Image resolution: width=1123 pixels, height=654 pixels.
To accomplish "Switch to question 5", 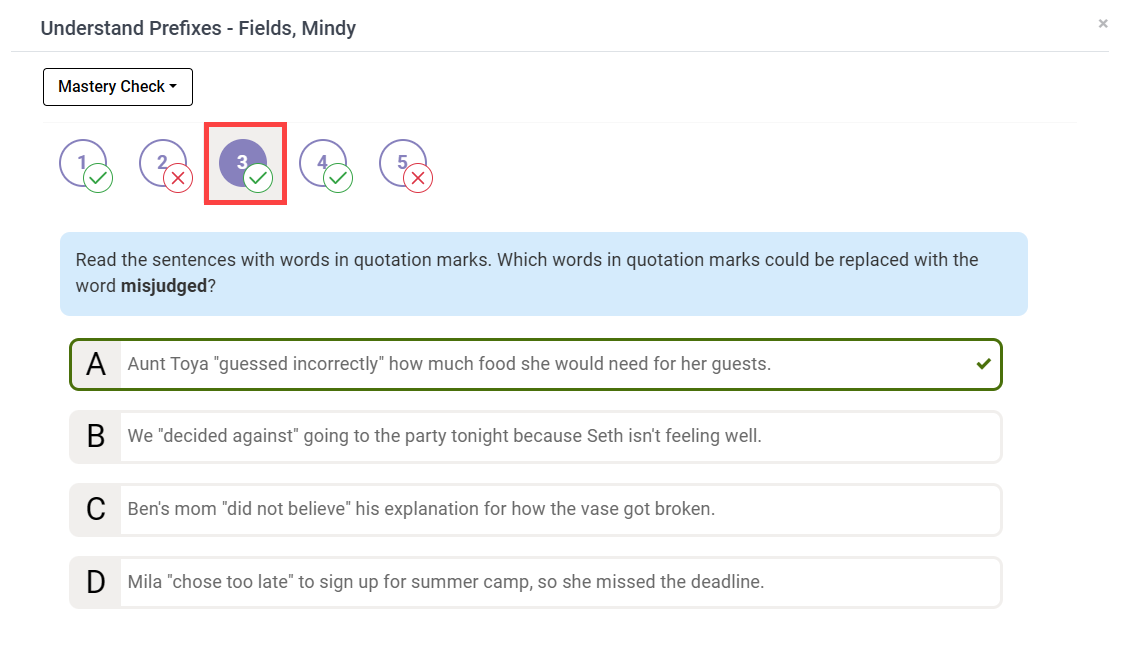I will pos(405,162).
